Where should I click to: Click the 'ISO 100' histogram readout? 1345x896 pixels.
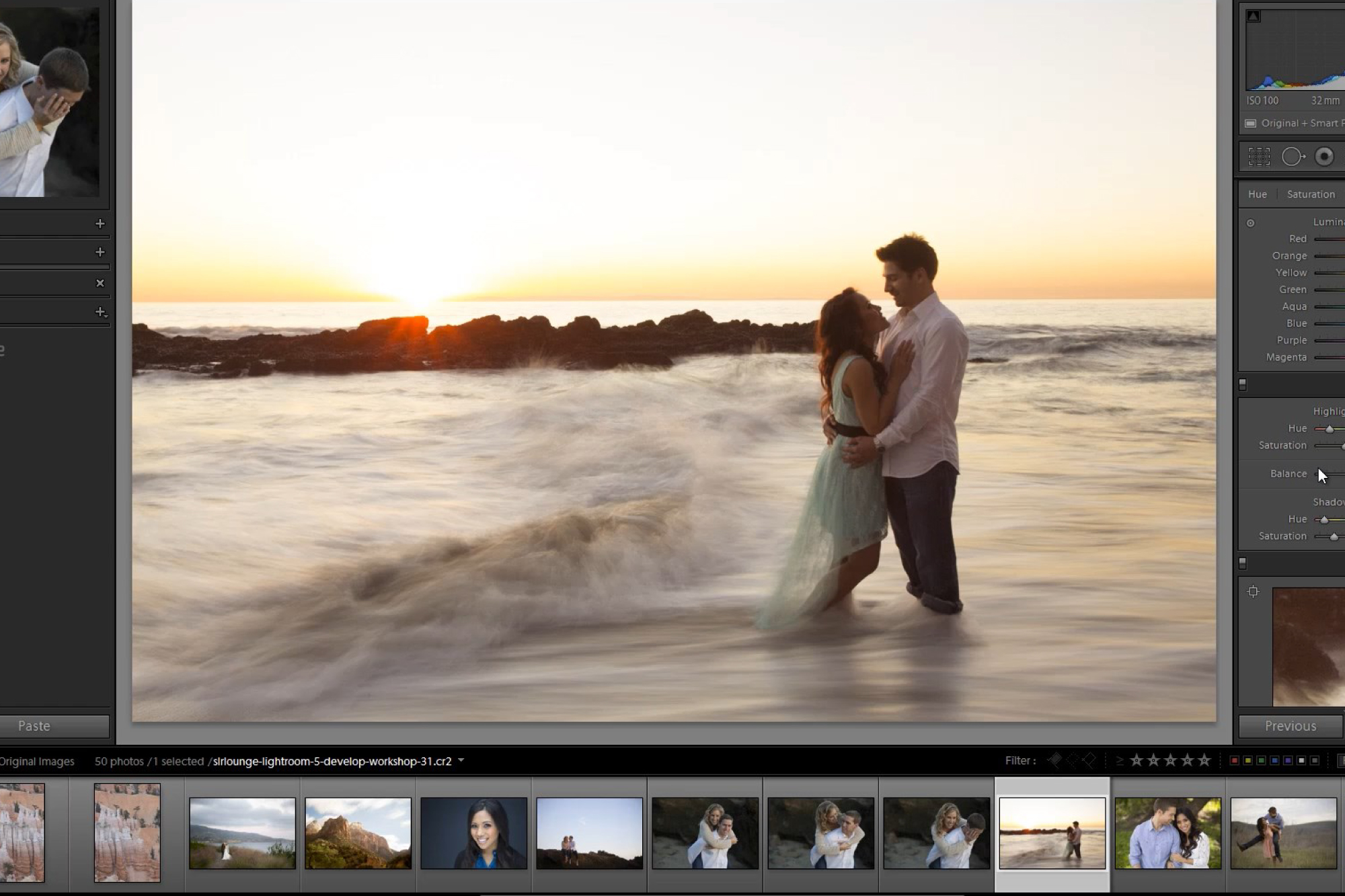coord(1262,101)
